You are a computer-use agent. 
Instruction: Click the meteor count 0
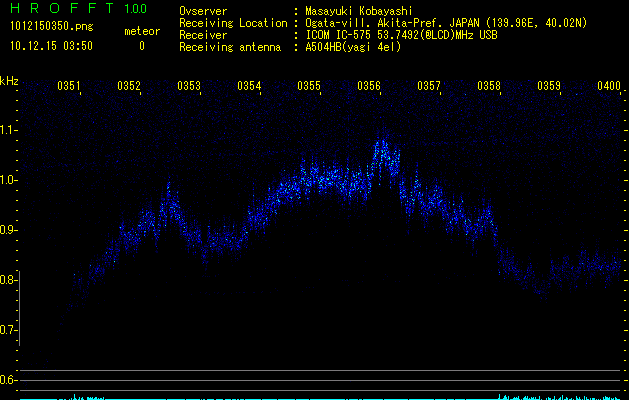142,46
